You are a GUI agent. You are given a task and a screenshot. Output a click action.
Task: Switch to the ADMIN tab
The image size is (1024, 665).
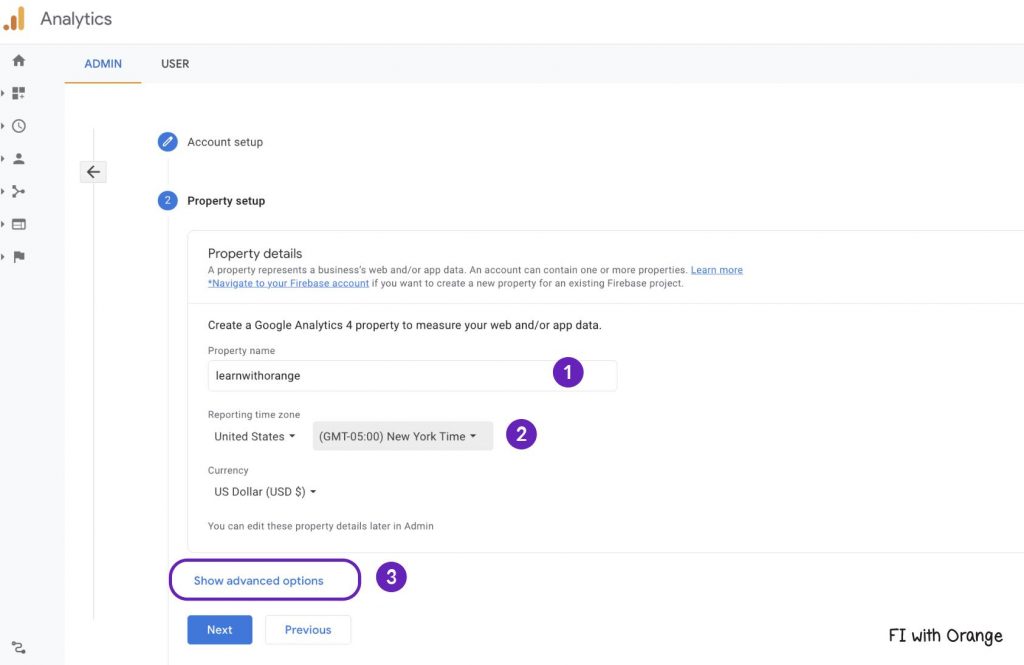[x=103, y=63]
